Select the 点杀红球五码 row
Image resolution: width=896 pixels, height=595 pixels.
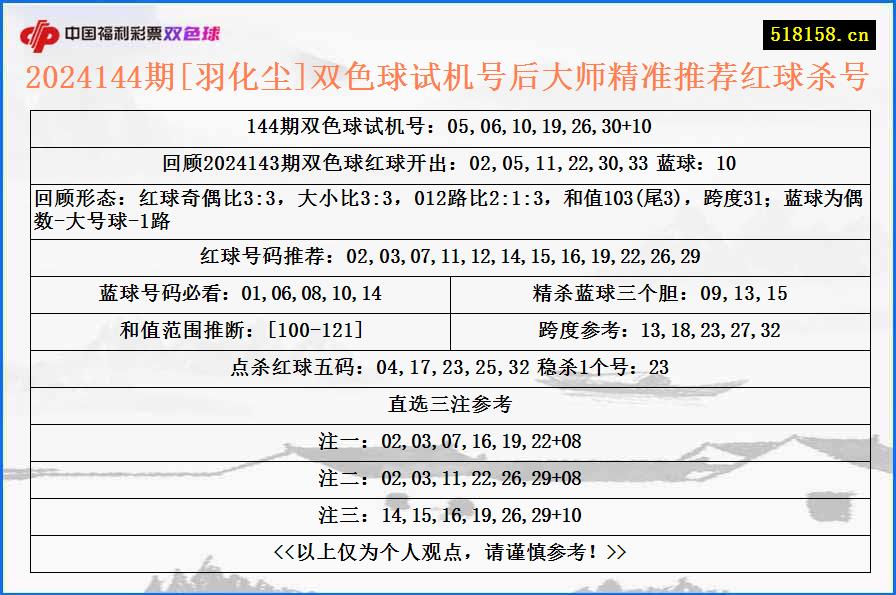point(448,367)
